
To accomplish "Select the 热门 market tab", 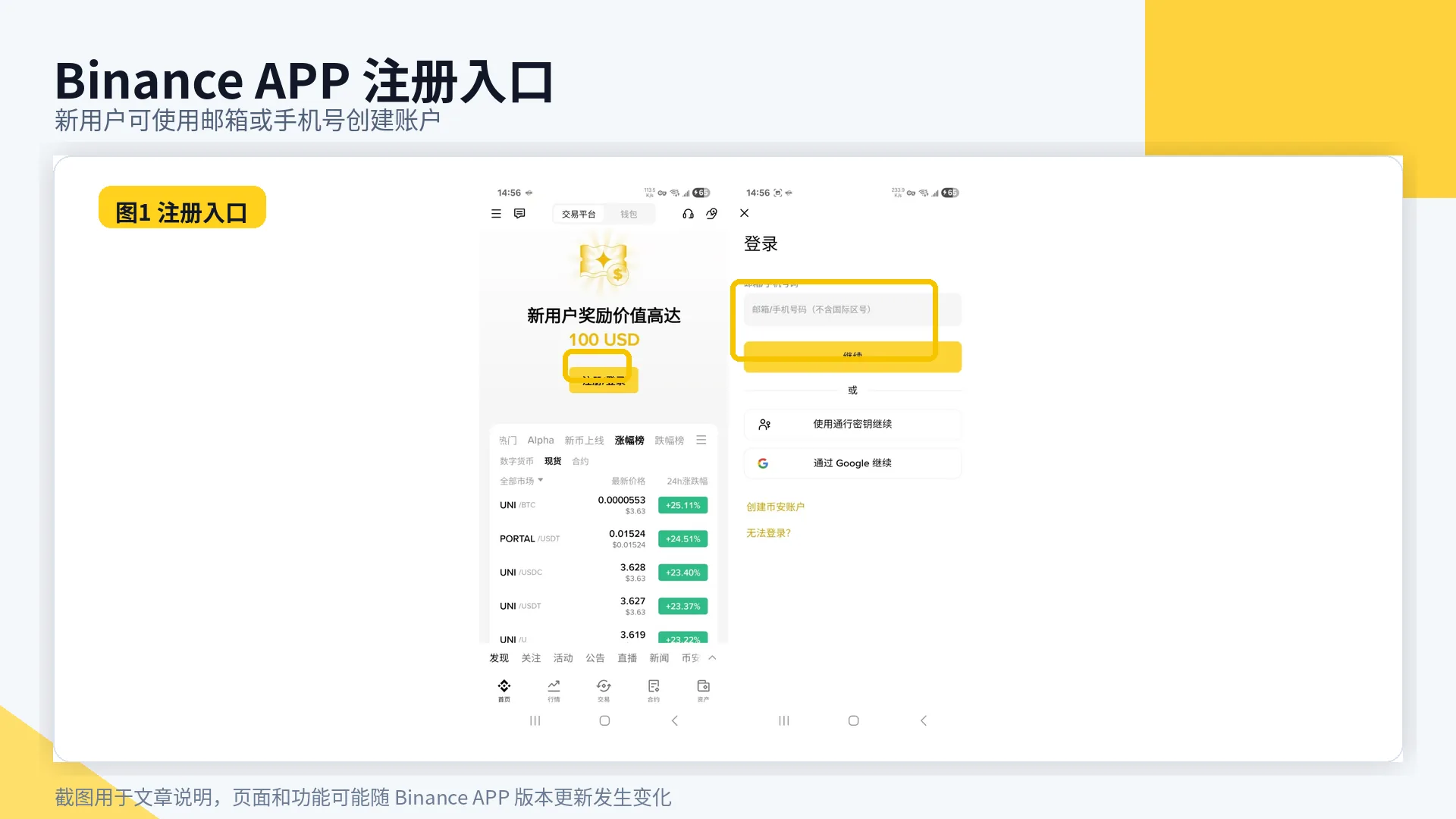I will 508,441.
